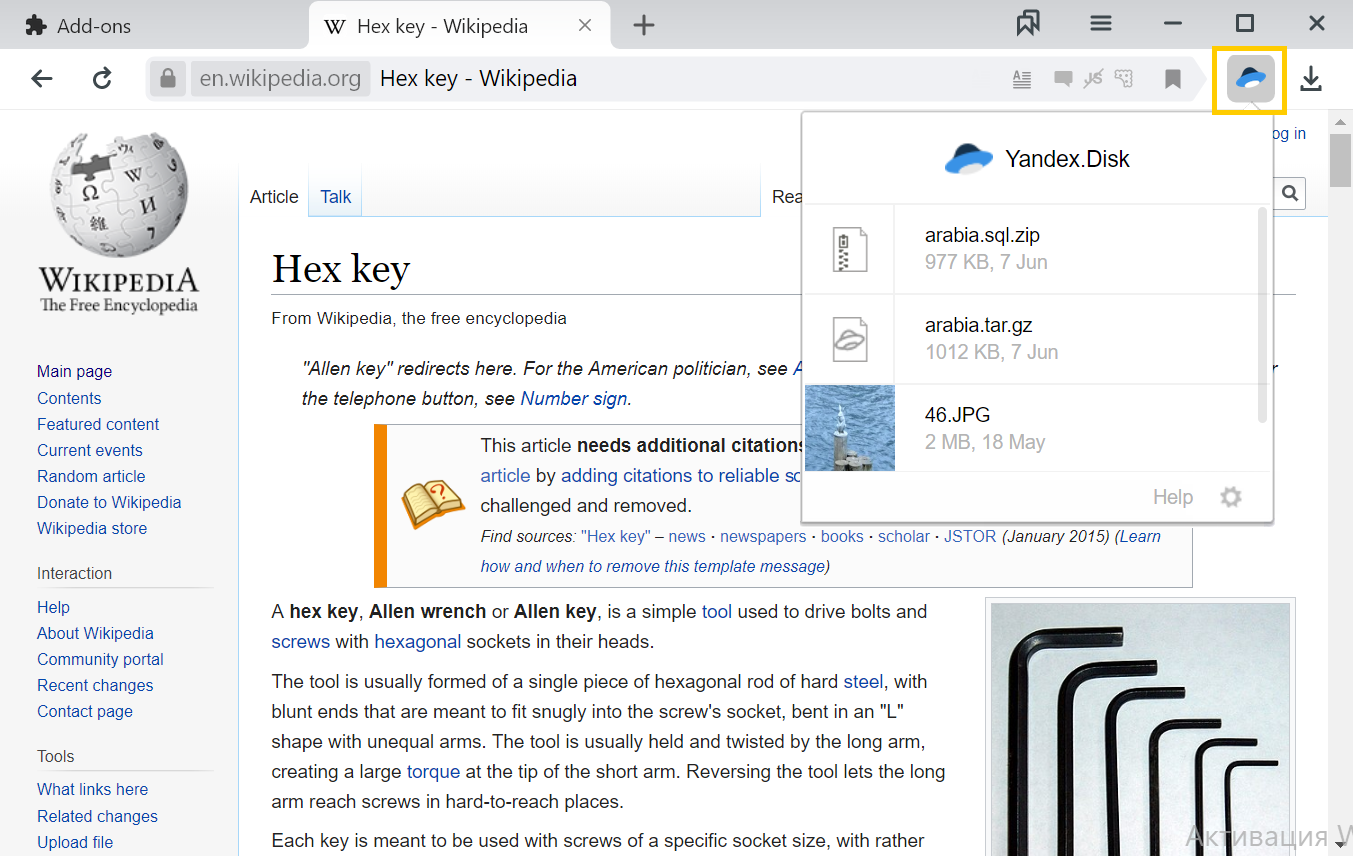Click the comments speech bubble icon
The image size is (1353, 856).
(x=1064, y=79)
